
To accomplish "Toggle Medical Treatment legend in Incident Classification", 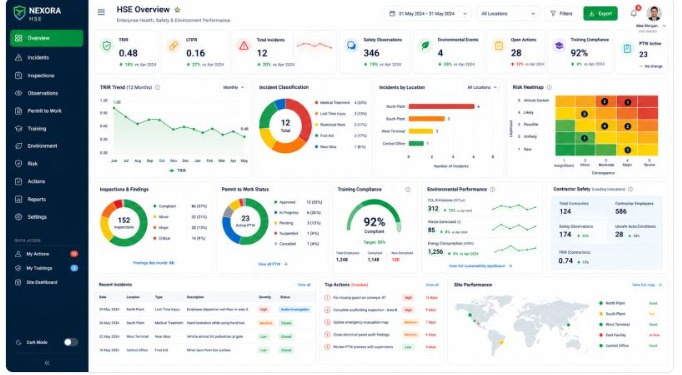I will point(333,103).
